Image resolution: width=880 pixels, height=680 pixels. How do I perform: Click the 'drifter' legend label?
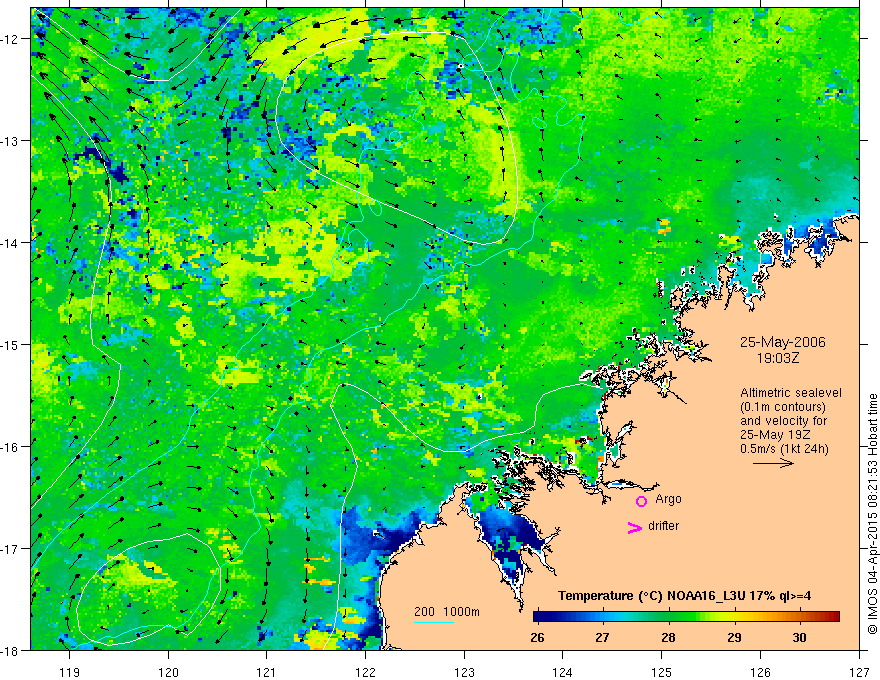pyautogui.click(x=663, y=526)
